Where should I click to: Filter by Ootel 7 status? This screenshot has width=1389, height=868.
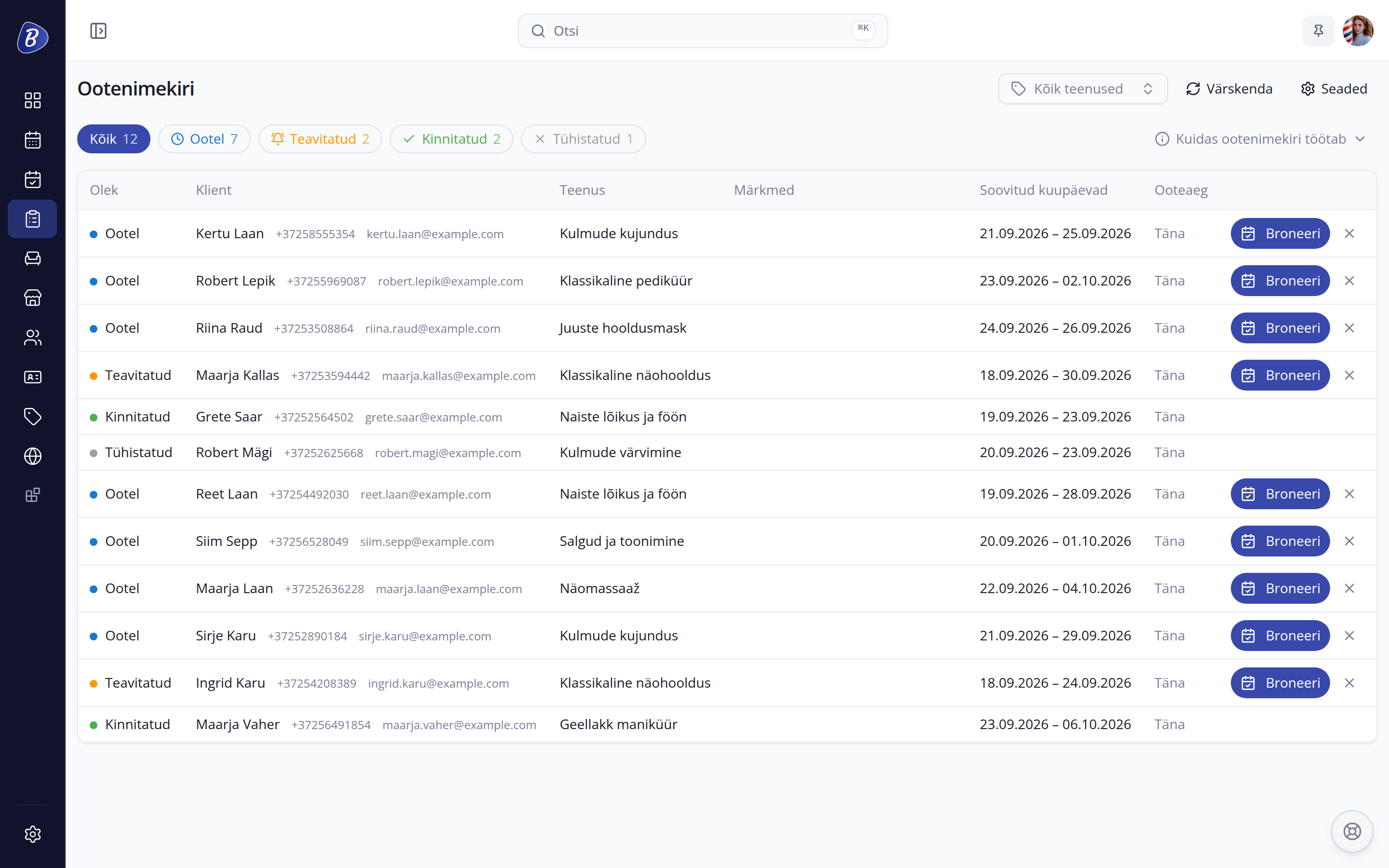pos(204,139)
